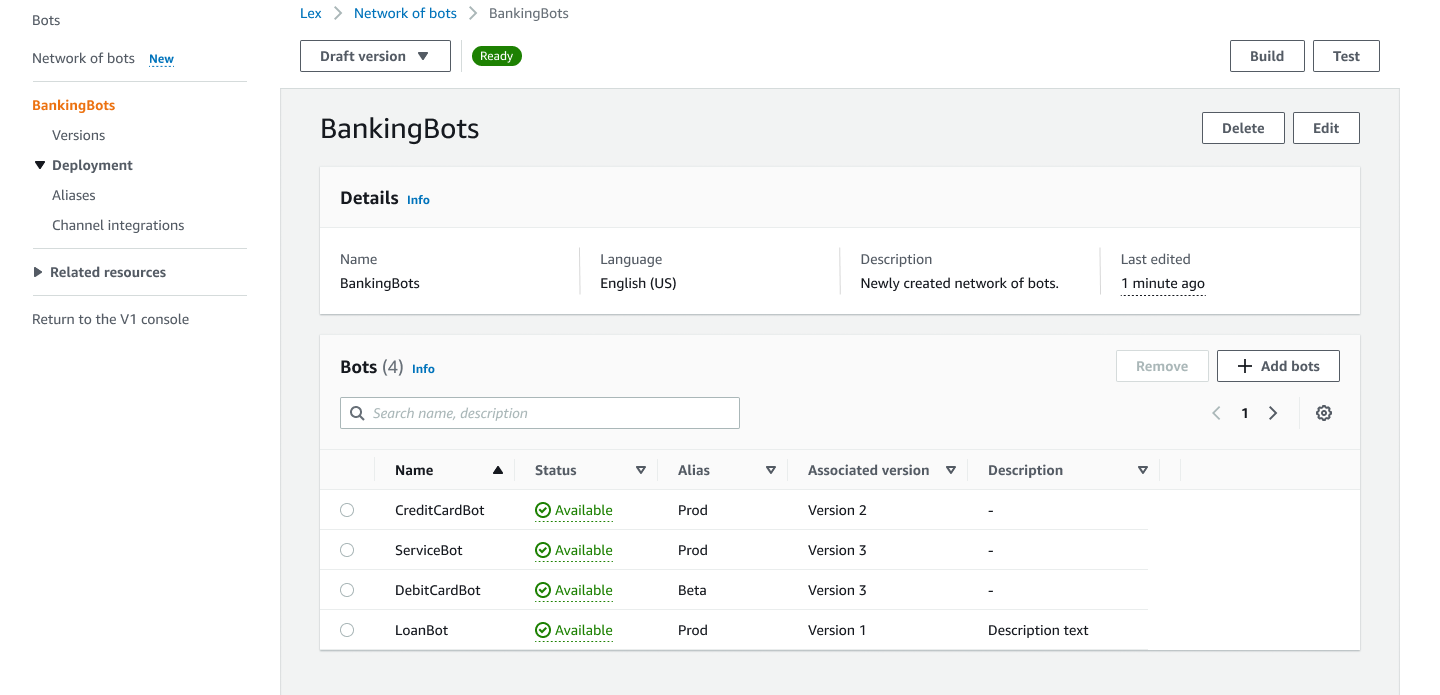1440x695 pixels.
Task: Click the Associated version sort arrow
Action: click(x=951, y=470)
